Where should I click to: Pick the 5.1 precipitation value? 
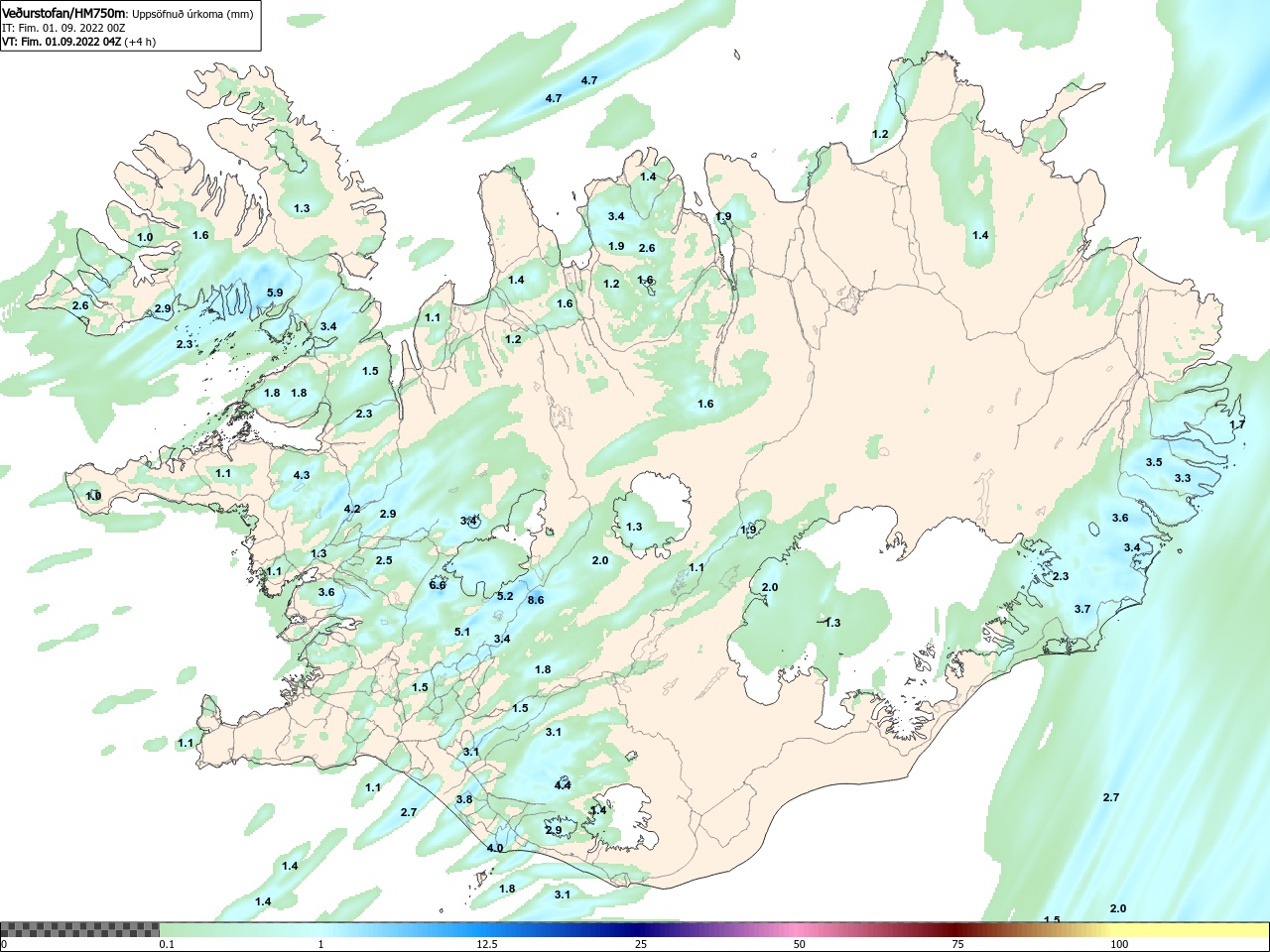462,632
